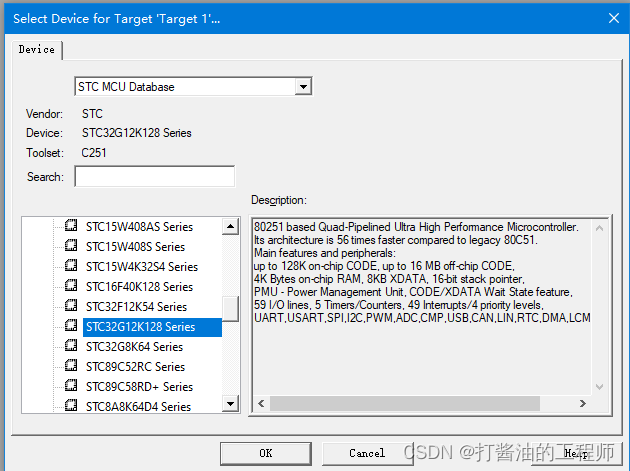Open the STC MCU Database dropdown

(x=303, y=86)
